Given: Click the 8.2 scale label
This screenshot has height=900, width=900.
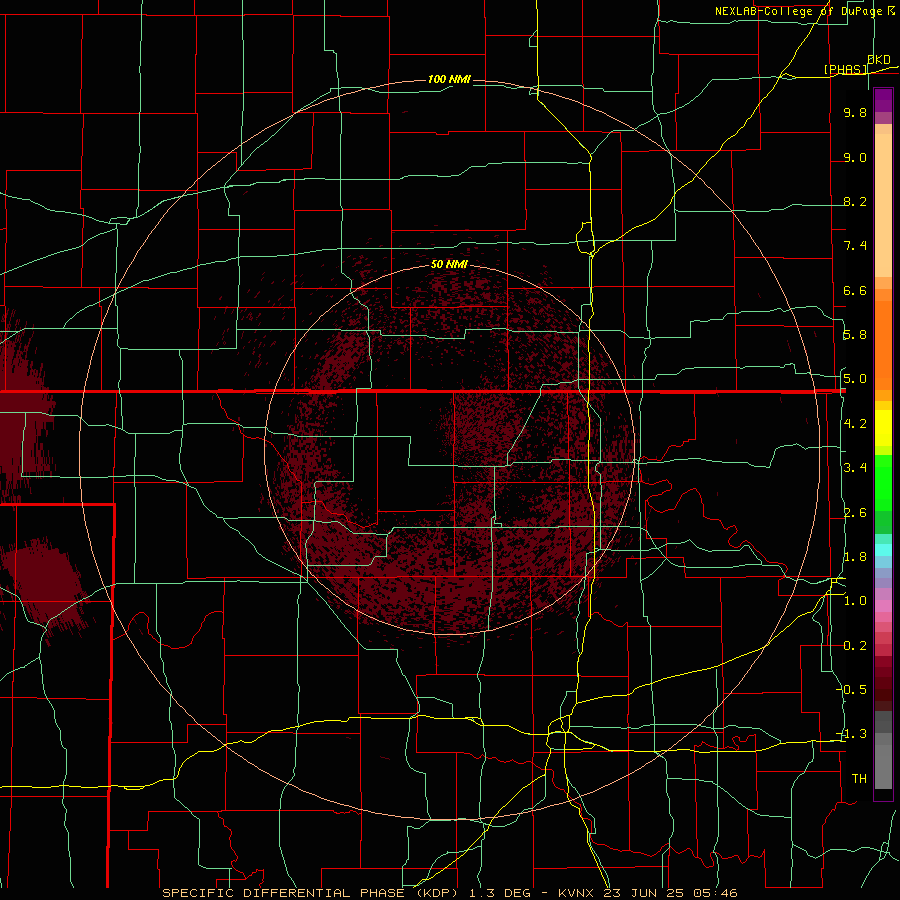Looking at the screenshot, I should coord(855,201).
